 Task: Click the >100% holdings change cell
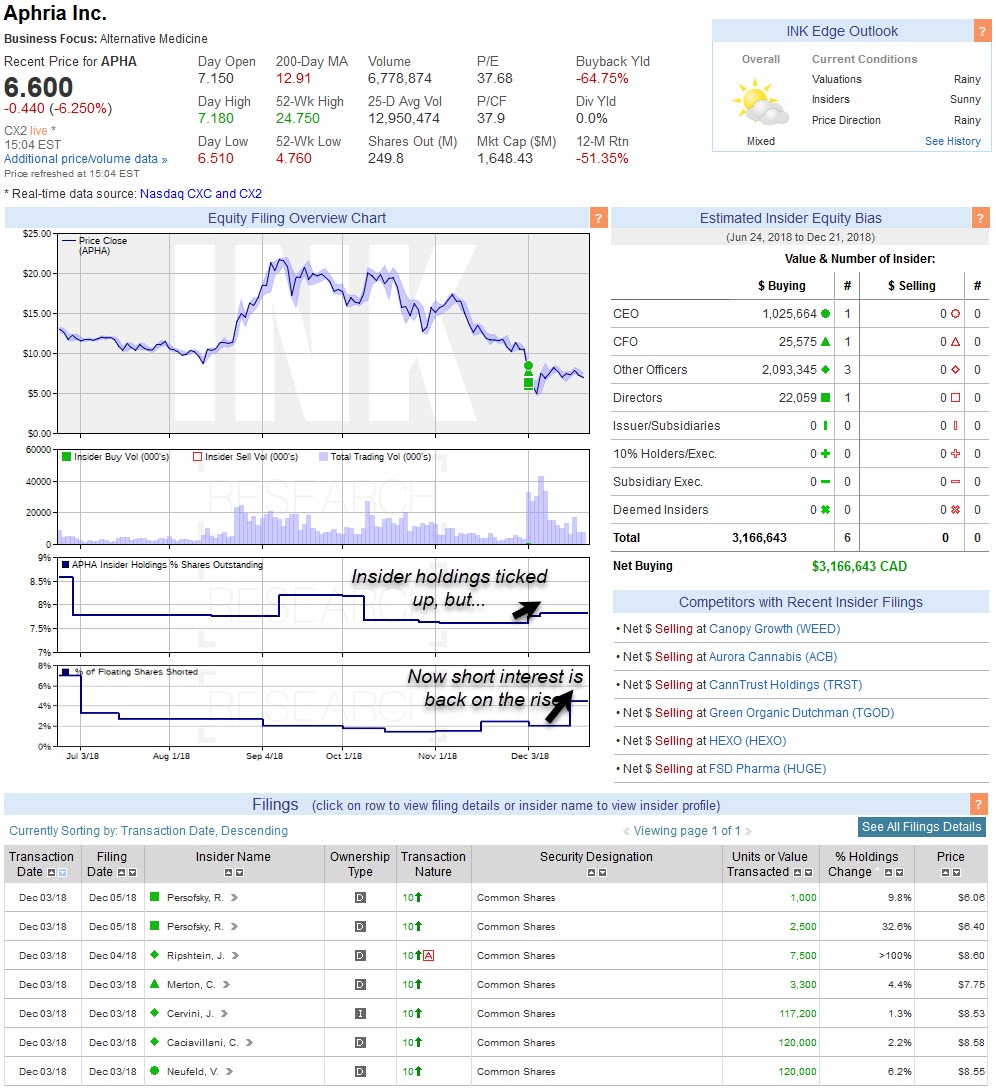tap(895, 956)
